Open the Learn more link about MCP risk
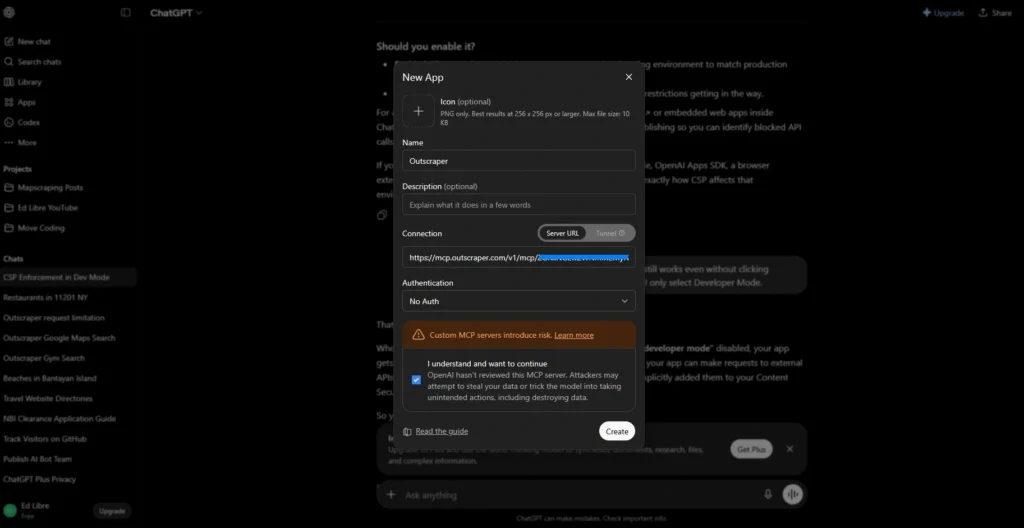This screenshot has height=528, width=1024. pyautogui.click(x=574, y=335)
